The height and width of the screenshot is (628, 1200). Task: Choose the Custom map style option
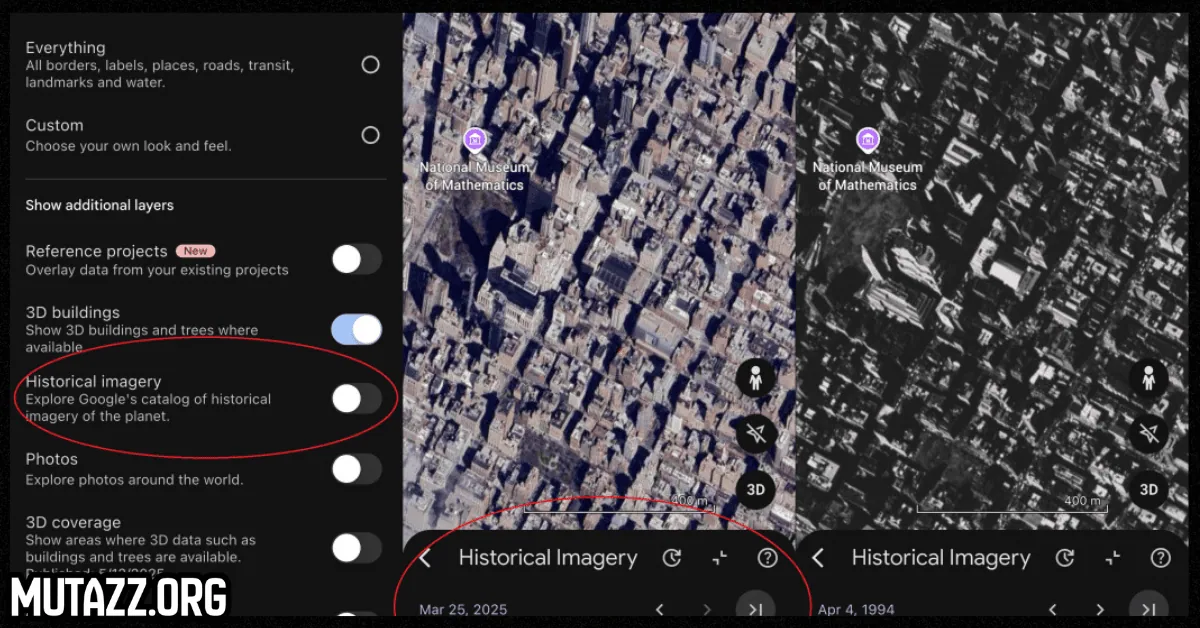click(x=370, y=135)
